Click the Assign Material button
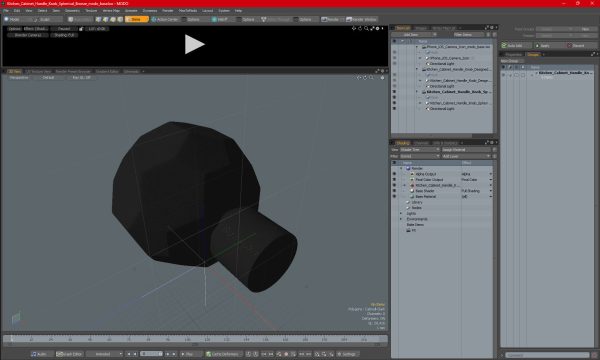600x360 pixels. click(466, 150)
